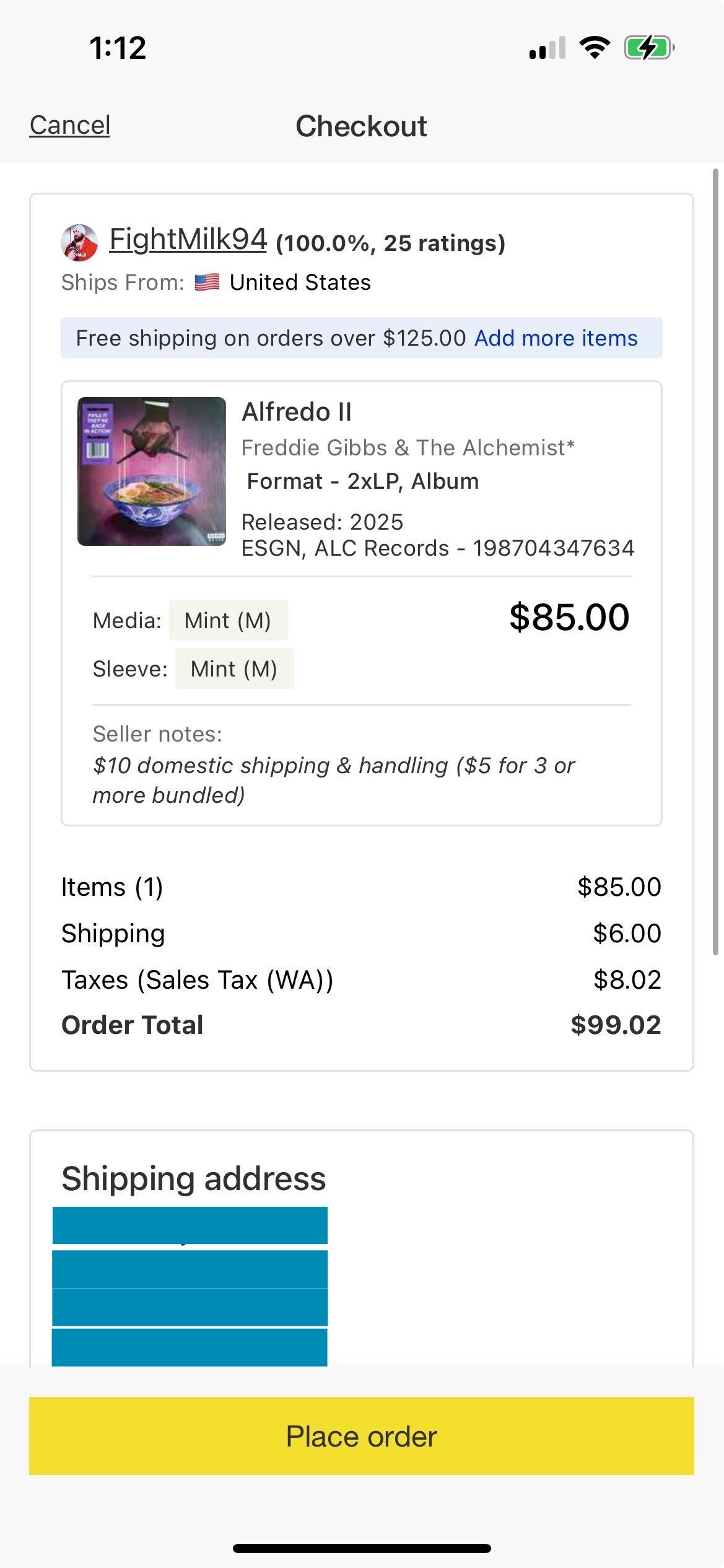Tap the battery charging icon
The width and height of the screenshot is (724, 1568).
pyautogui.click(x=649, y=47)
